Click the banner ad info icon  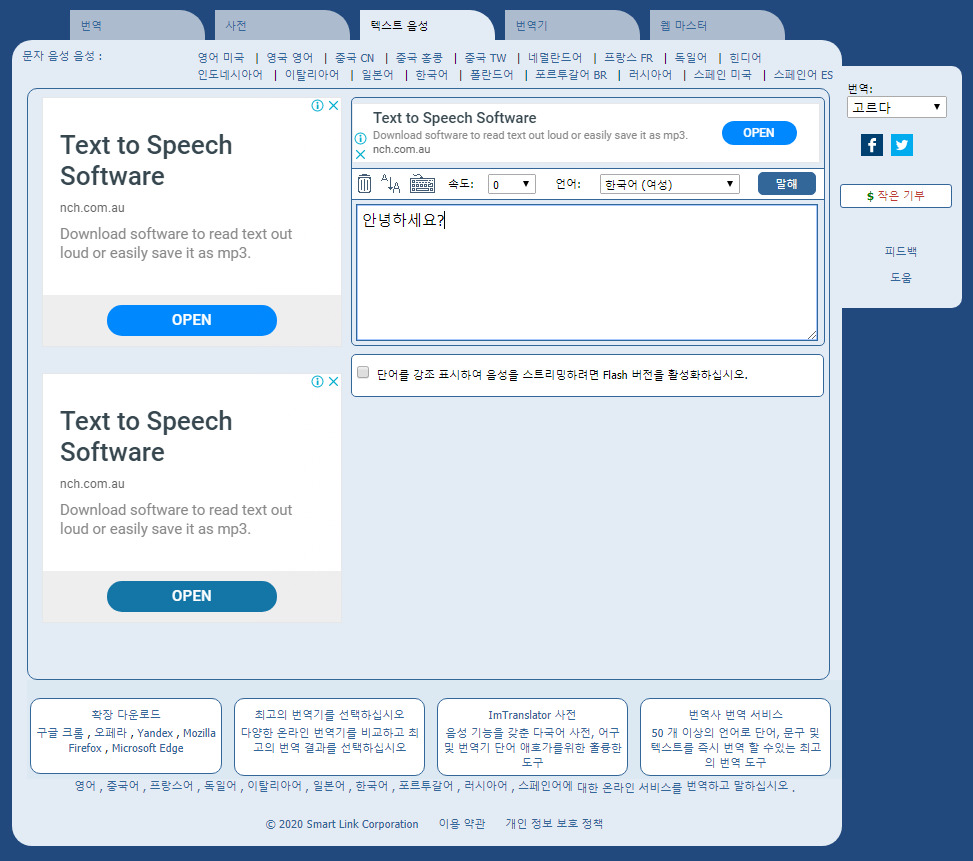pyautogui.click(x=361, y=138)
